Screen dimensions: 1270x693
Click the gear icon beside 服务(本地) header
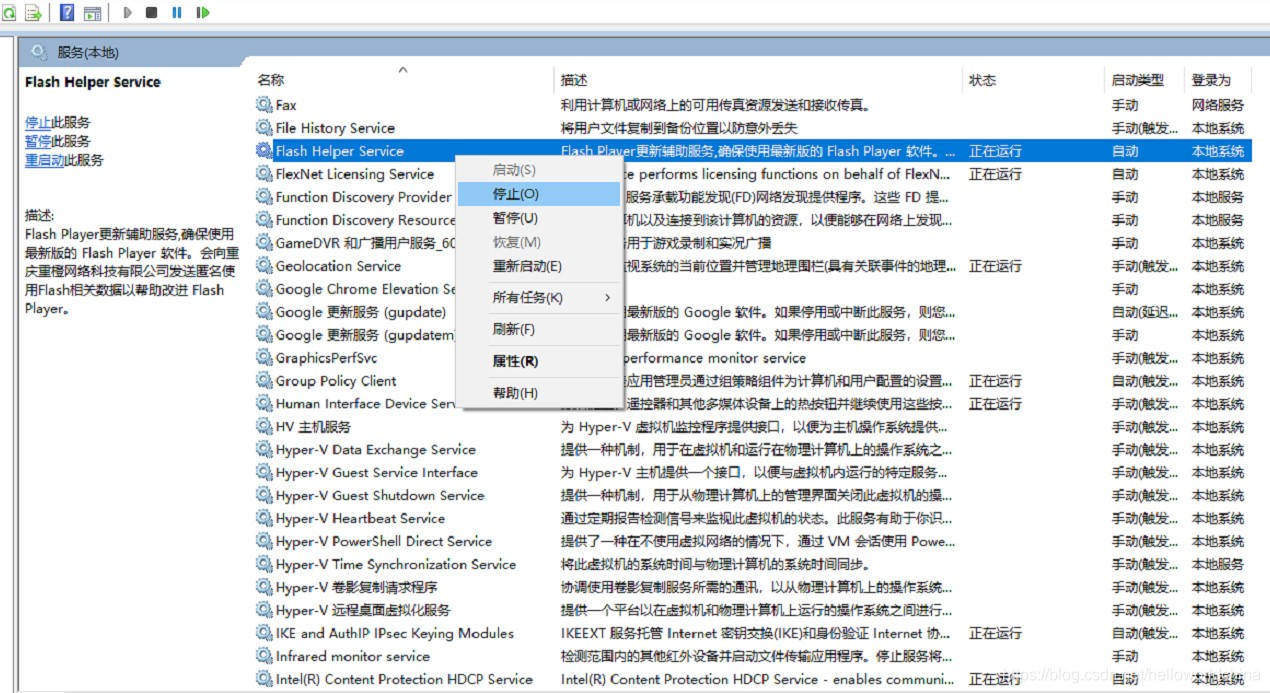39,52
